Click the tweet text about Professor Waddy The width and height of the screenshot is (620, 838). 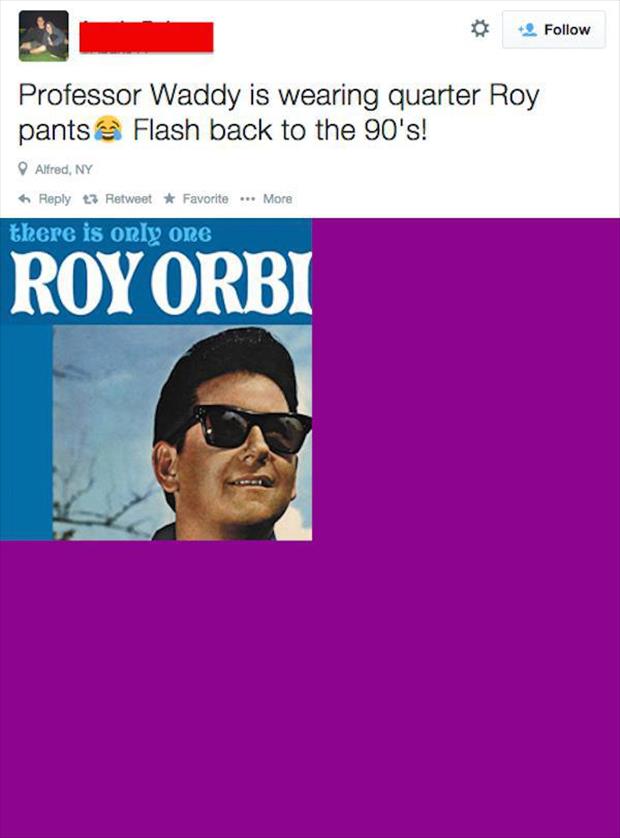point(278,113)
